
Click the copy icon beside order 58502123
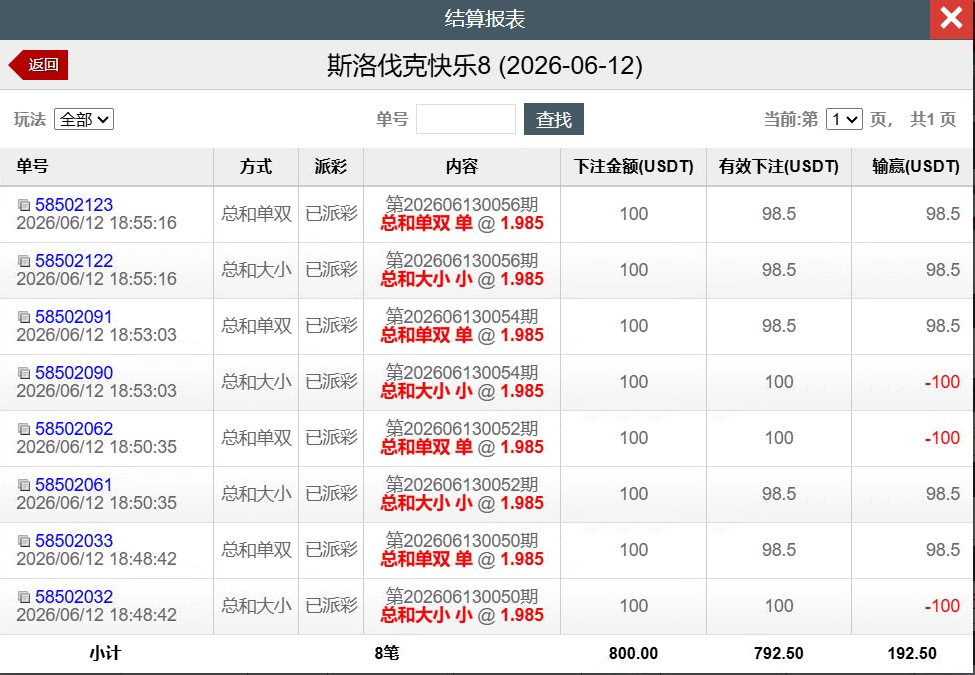(24, 204)
